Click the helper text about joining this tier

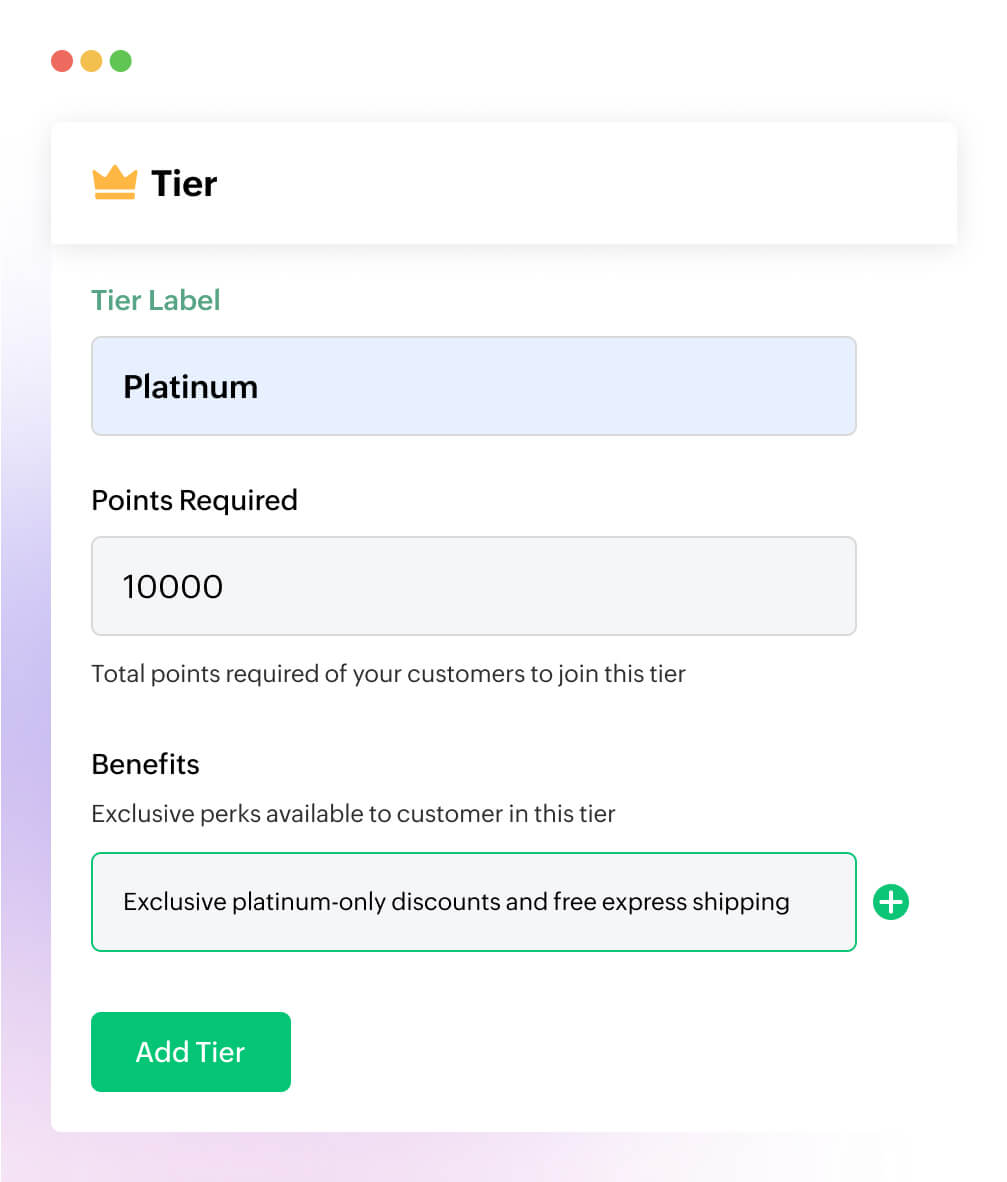pos(388,674)
